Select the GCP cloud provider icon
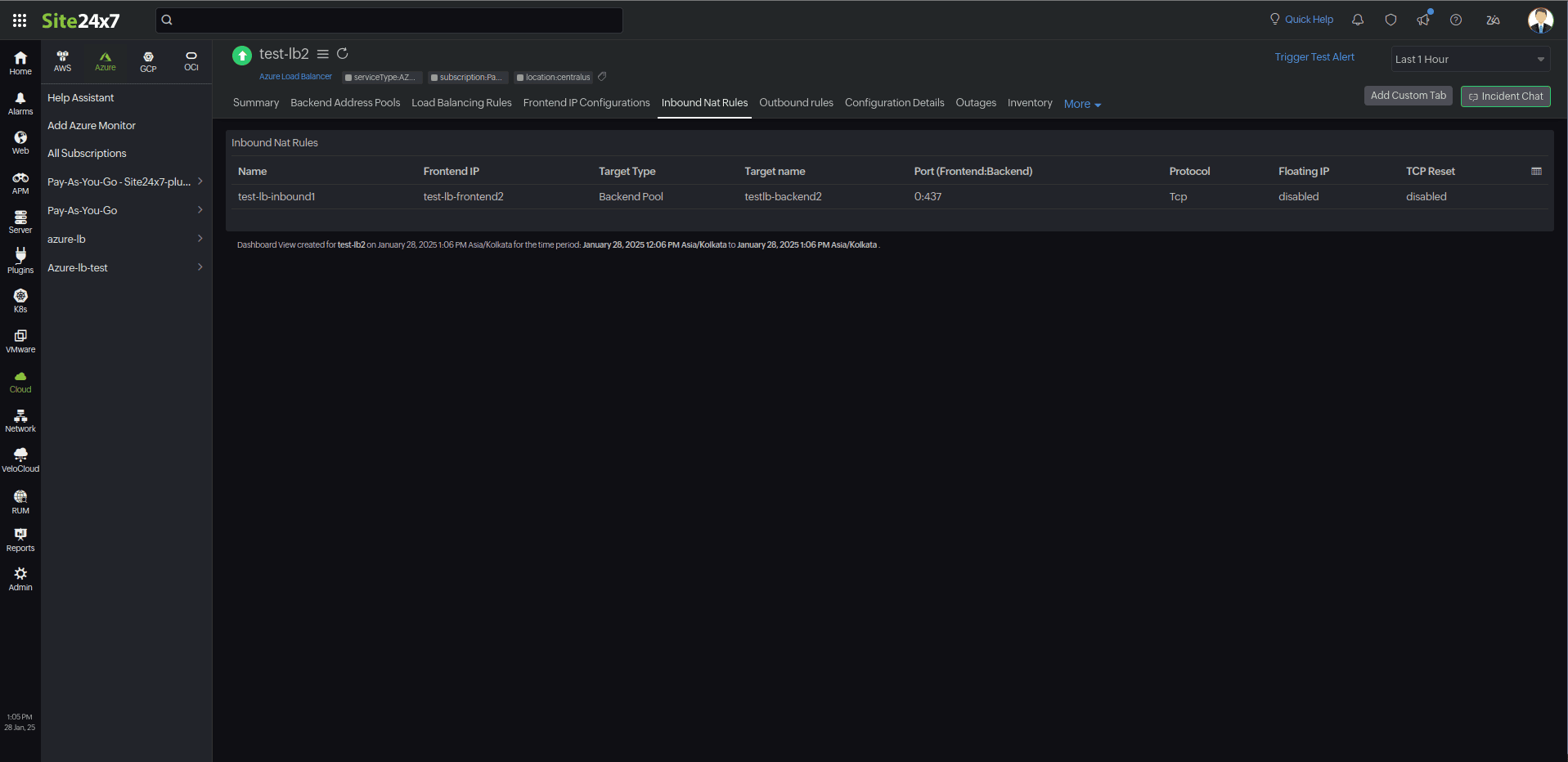Screen dimensions: 1568x762 click(x=148, y=61)
